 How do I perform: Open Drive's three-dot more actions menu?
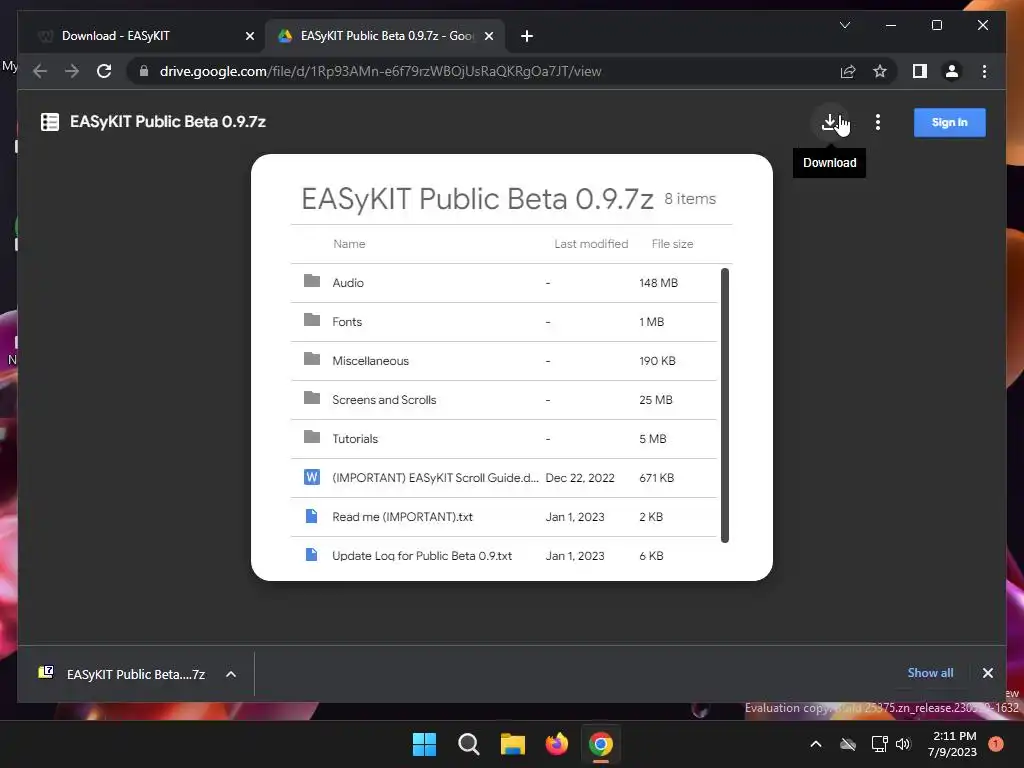click(x=878, y=122)
